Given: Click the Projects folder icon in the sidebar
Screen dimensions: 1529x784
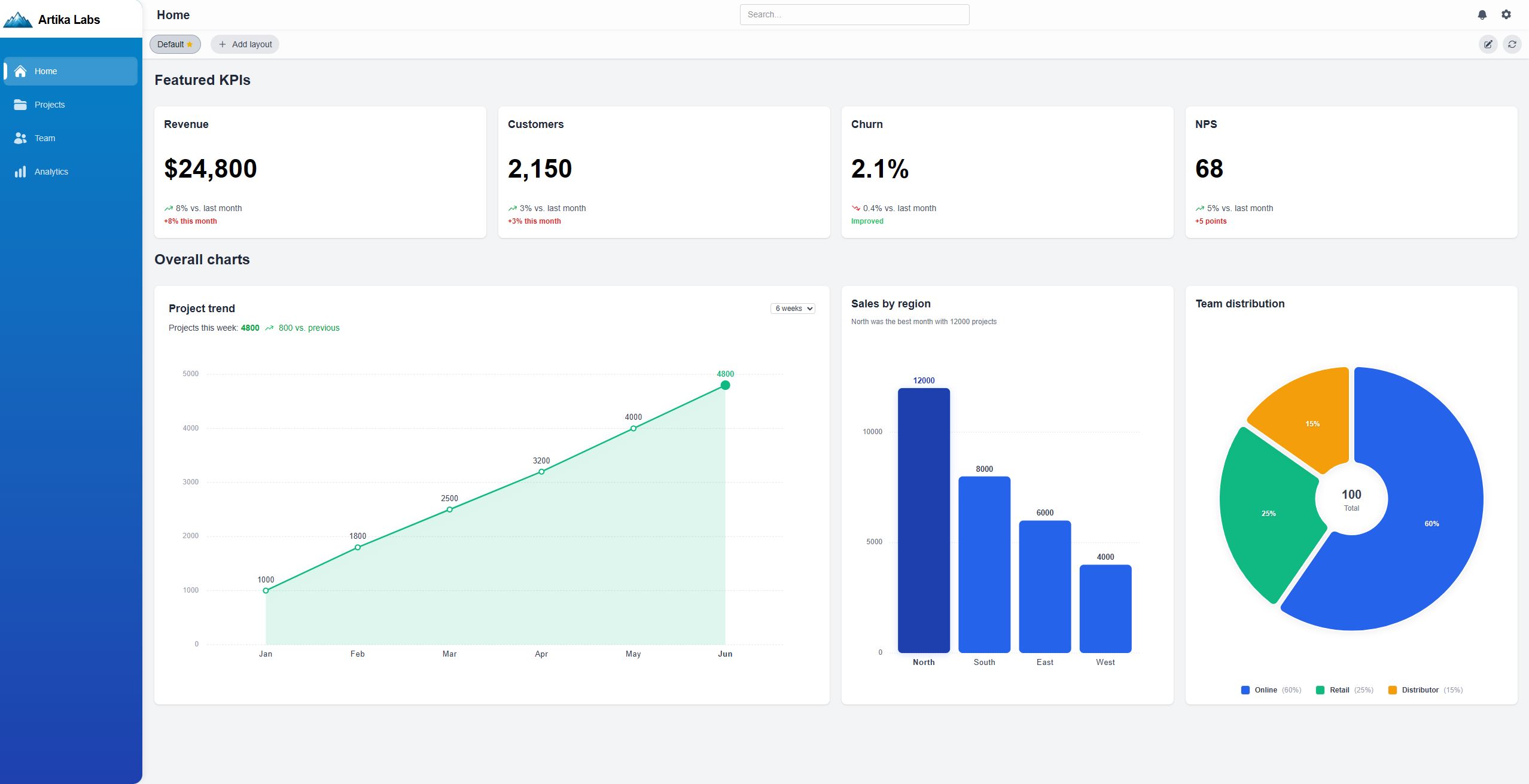Looking at the screenshot, I should [20, 105].
